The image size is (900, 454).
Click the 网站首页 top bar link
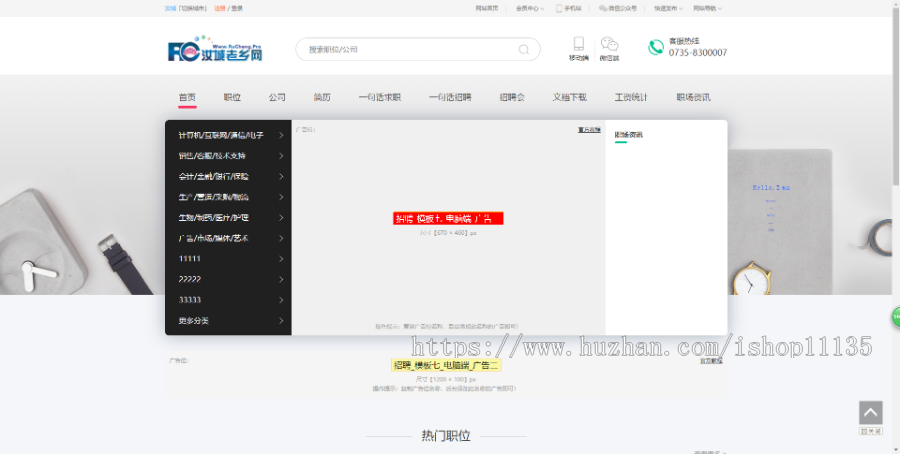click(487, 9)
